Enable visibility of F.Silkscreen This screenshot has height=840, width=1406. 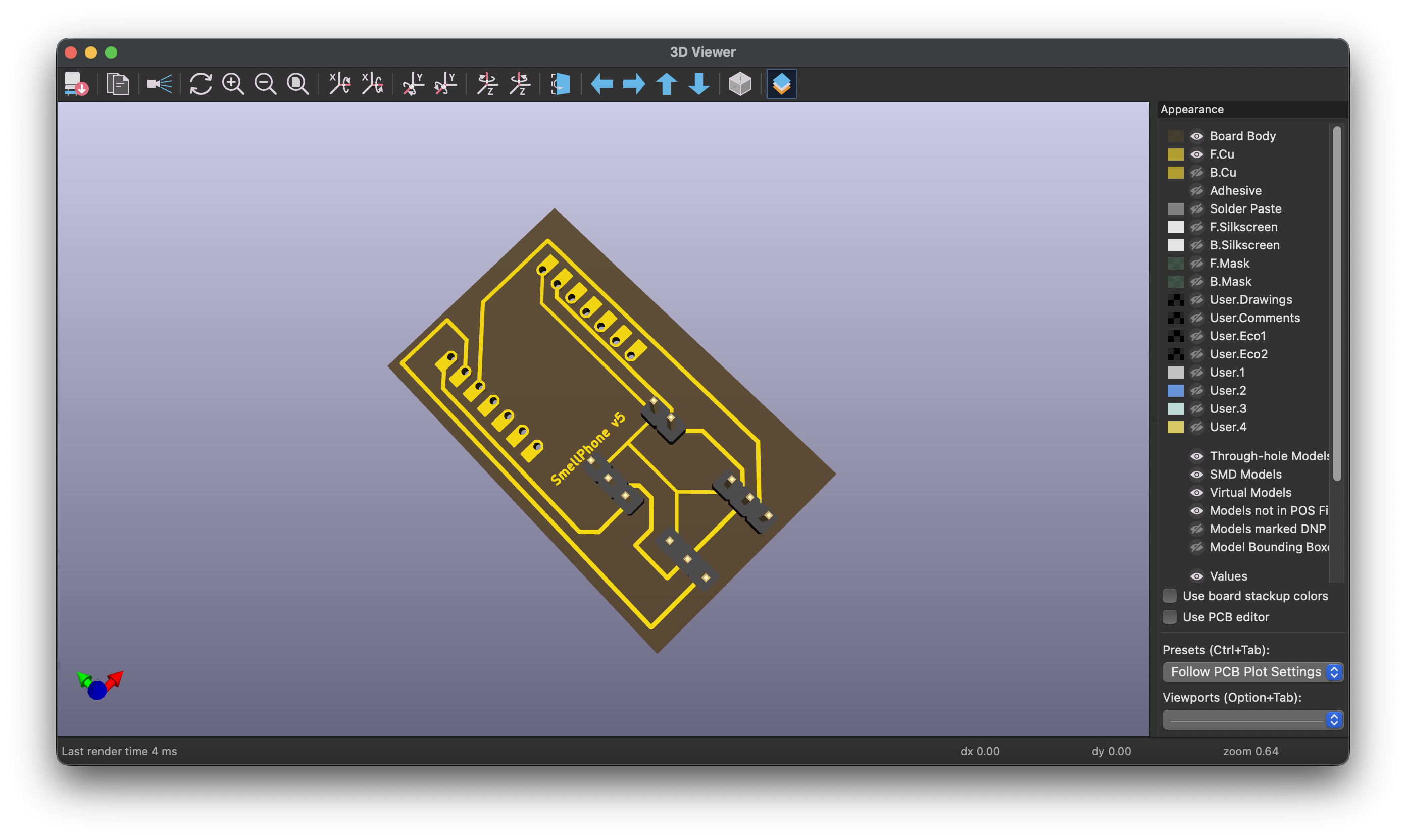pos(1197,227)
